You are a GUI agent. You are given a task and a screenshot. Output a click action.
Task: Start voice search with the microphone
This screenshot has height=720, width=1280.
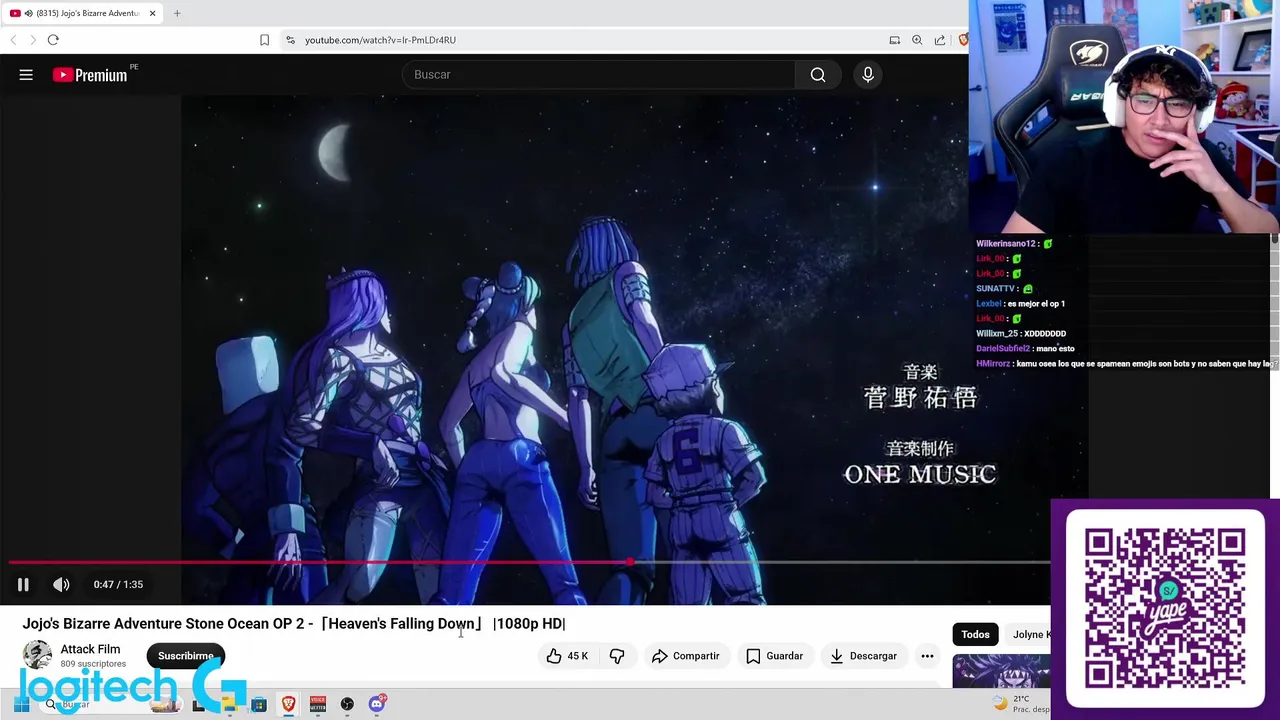tap(868, 75)
